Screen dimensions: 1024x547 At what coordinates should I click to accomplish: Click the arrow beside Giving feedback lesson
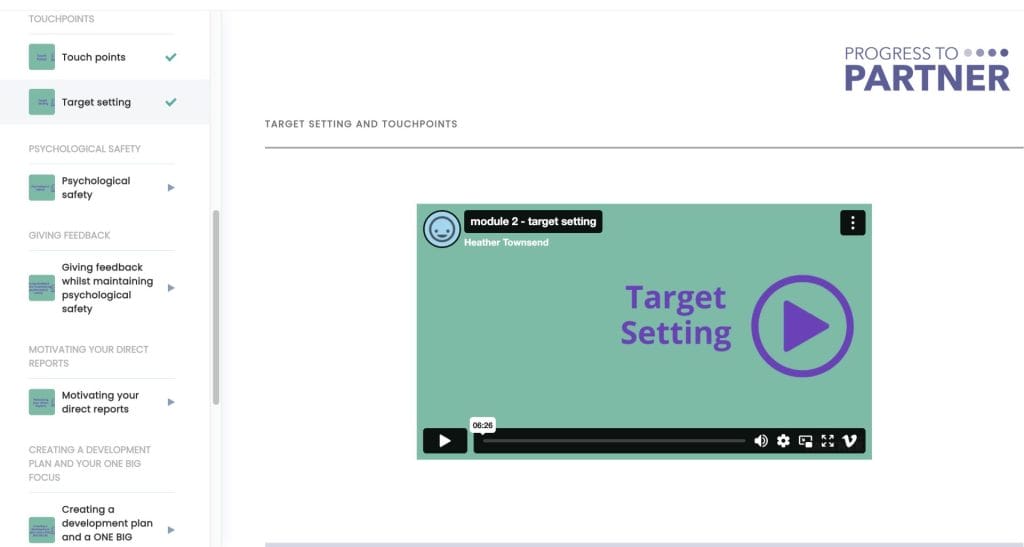click(171, 288)
